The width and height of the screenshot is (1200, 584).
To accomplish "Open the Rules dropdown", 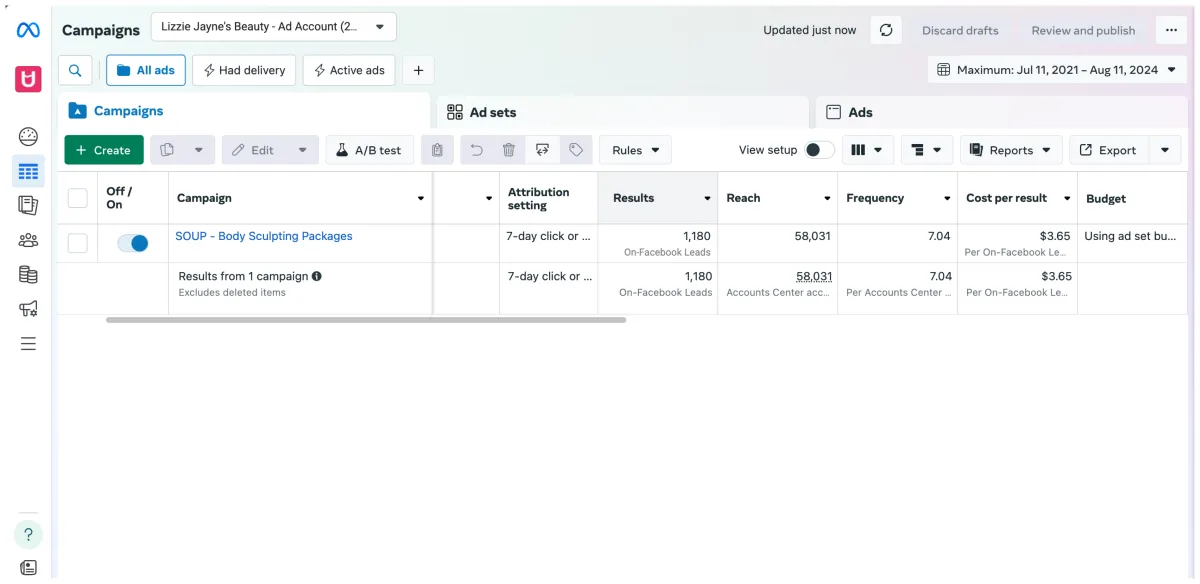I will [636, 150].
